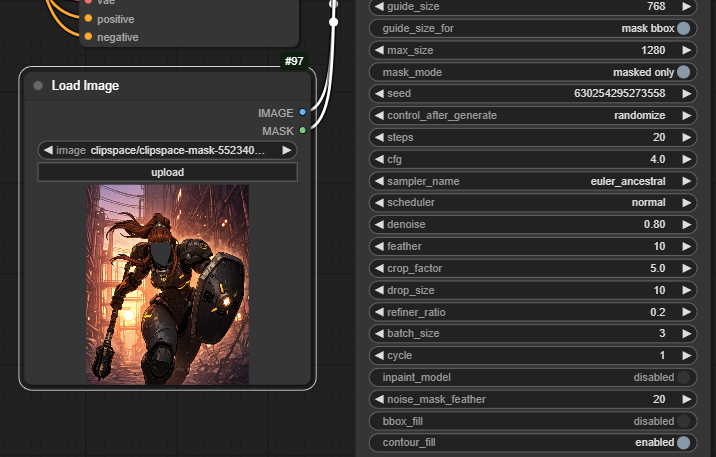Increase crop_factor with right arrow
Viewport: 716px width, 457px height.
click(686, 268)
